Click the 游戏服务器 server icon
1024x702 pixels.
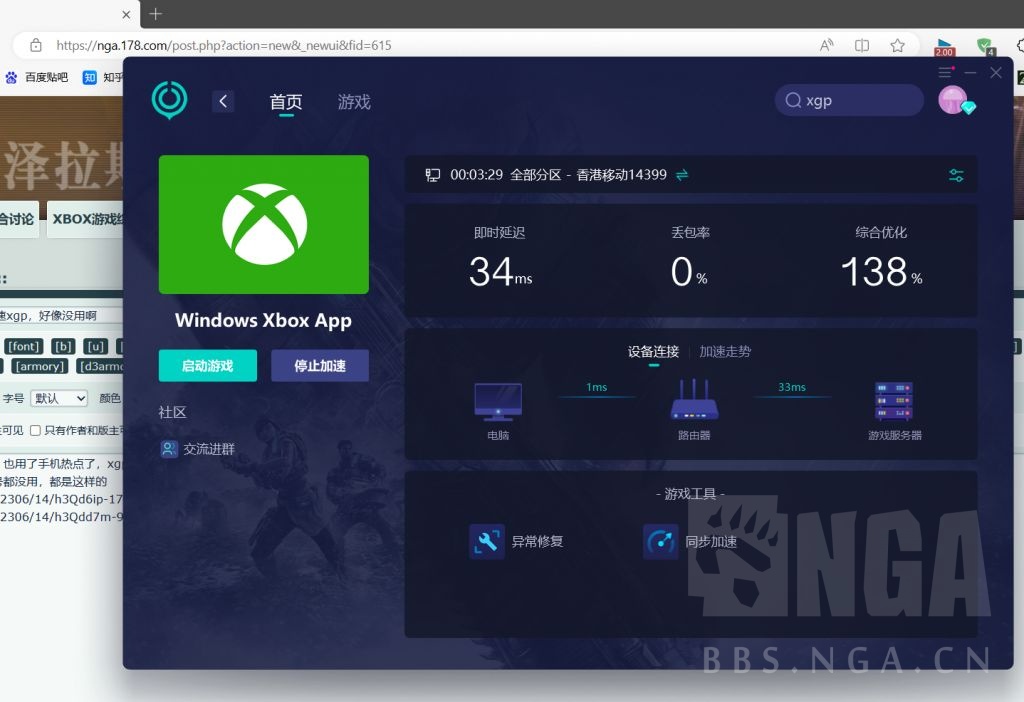(893, 400)
